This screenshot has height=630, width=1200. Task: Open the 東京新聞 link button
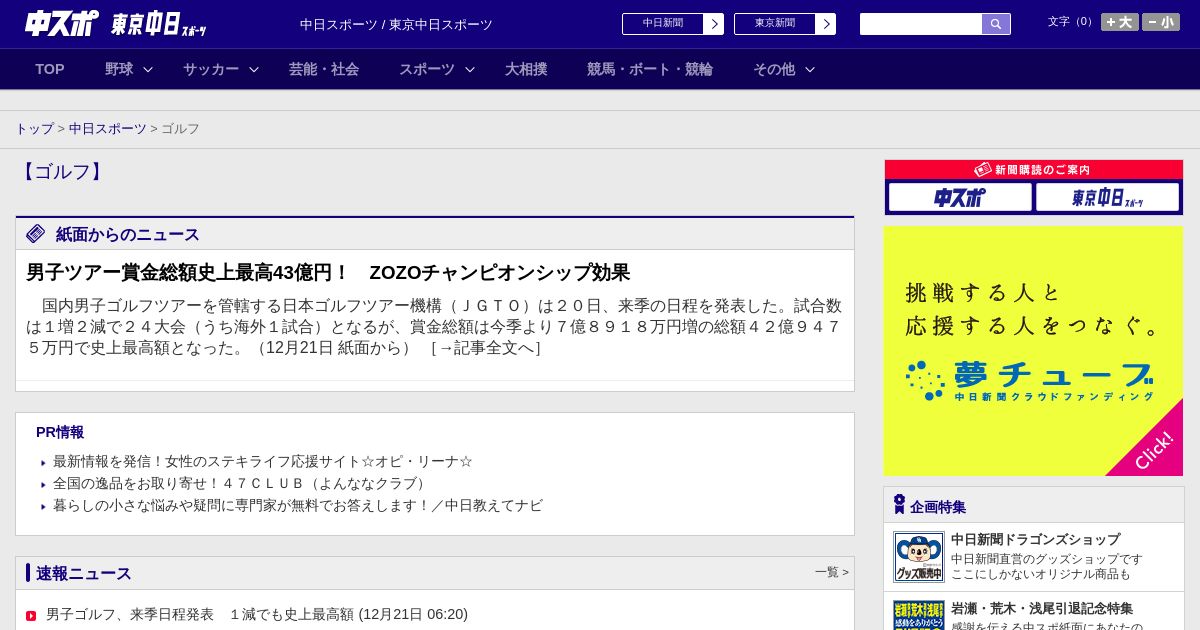point(775,24)
